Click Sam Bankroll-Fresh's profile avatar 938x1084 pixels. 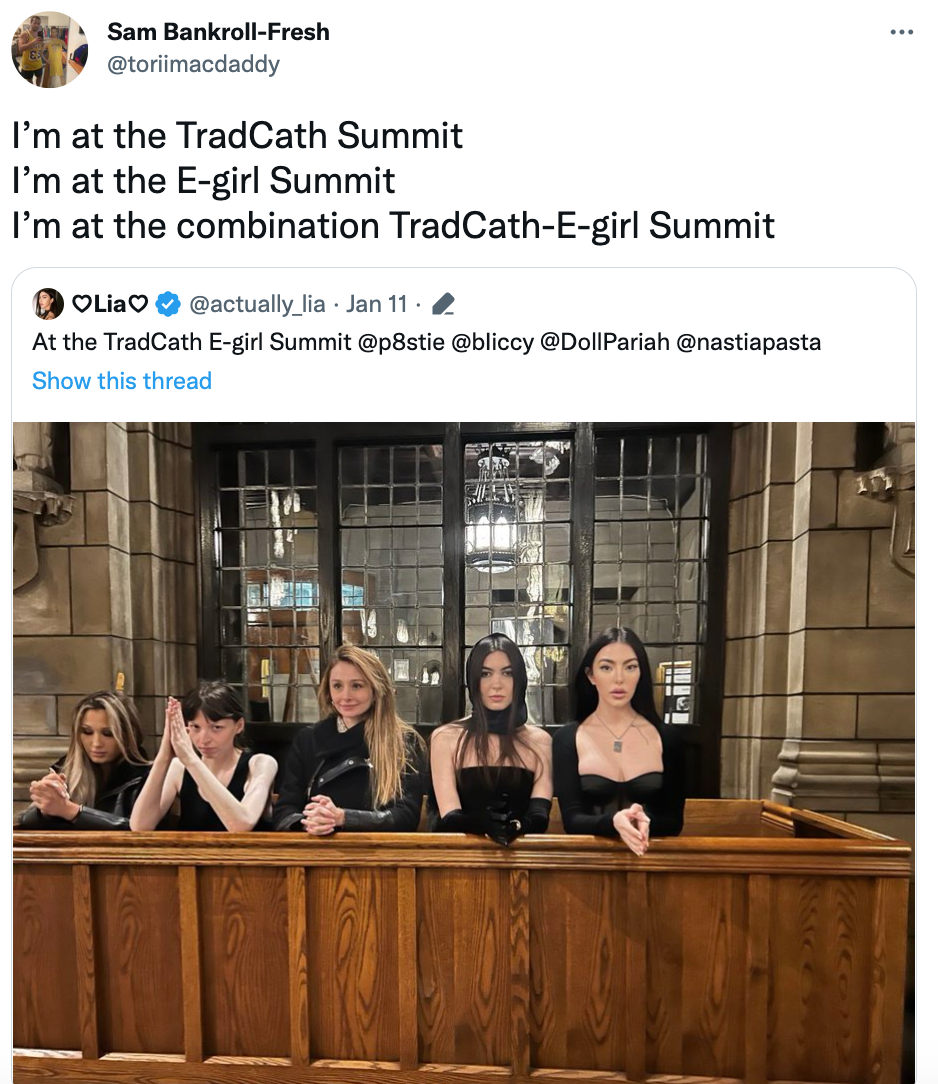coord(49,47)
